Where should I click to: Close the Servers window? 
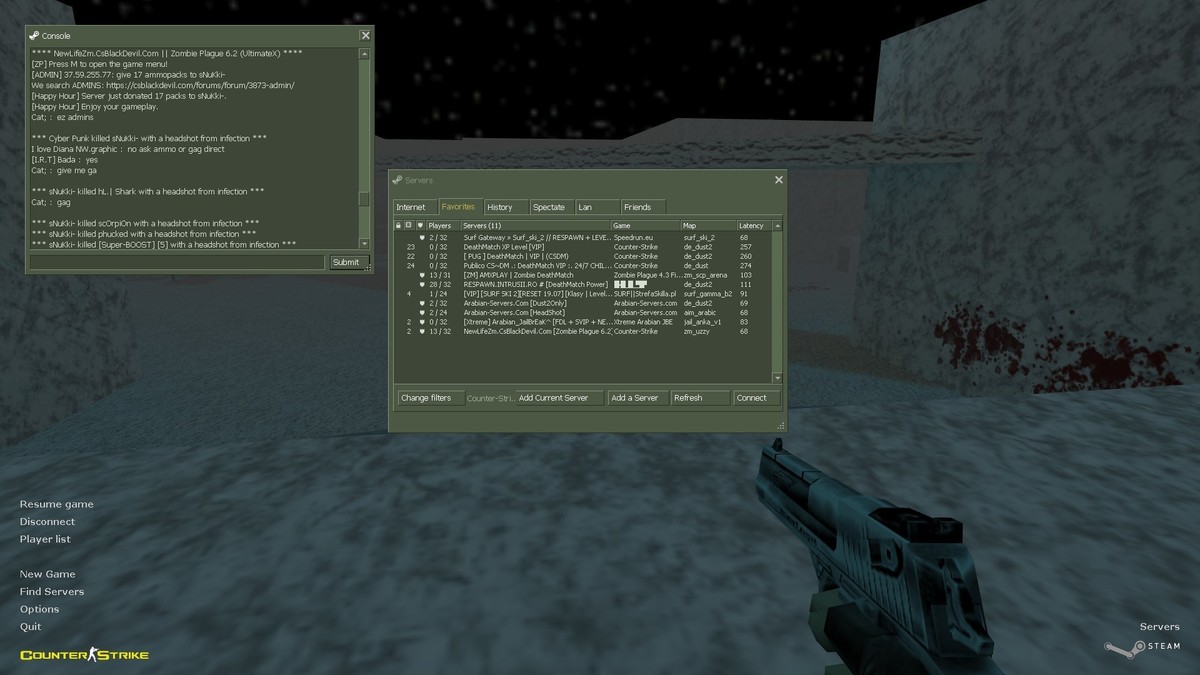pos(779,180)
